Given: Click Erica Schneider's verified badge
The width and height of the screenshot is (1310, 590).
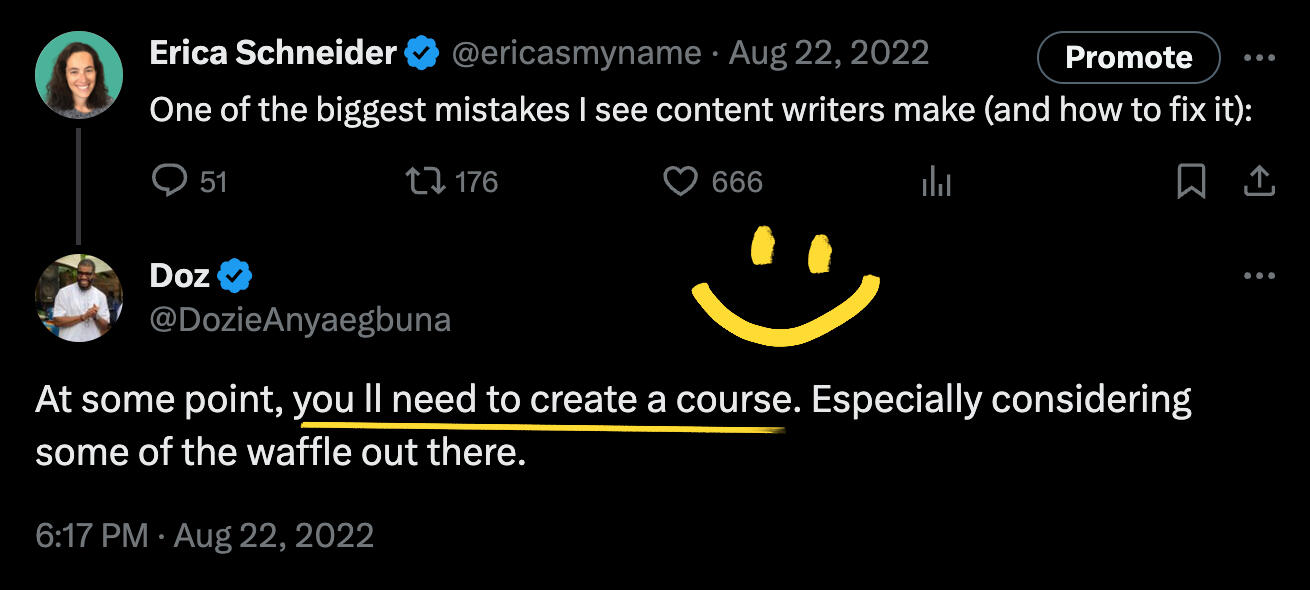Looking at the screenshot, I should coord(421,54).
